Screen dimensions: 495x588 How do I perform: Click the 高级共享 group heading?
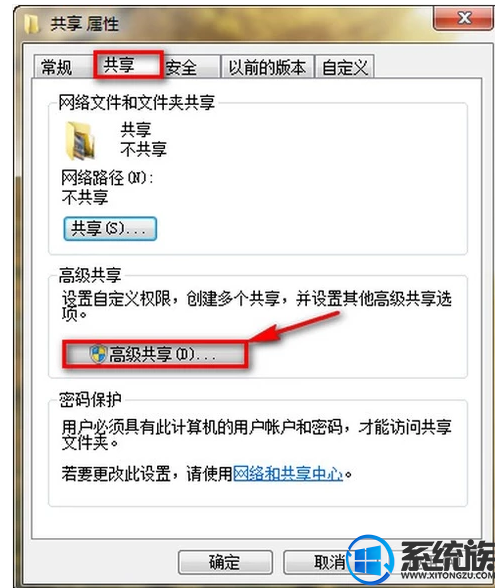[x=90, y=276]
